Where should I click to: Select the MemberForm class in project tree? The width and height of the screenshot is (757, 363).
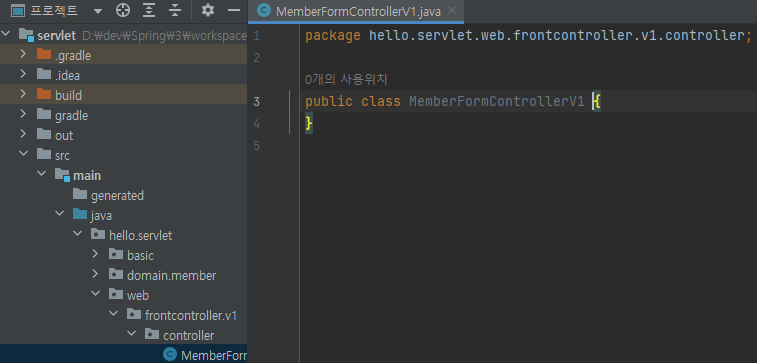point(124,354)
